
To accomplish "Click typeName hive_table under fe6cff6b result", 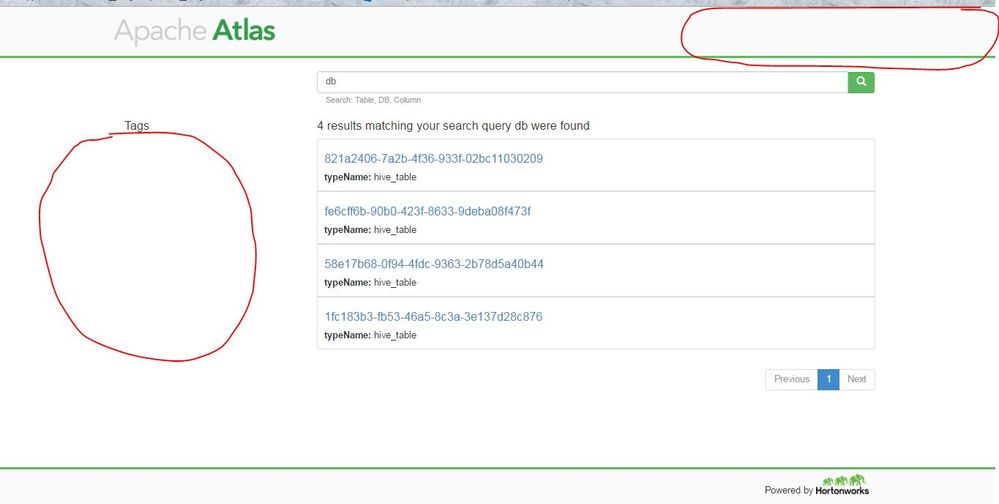I will [370, 230].
